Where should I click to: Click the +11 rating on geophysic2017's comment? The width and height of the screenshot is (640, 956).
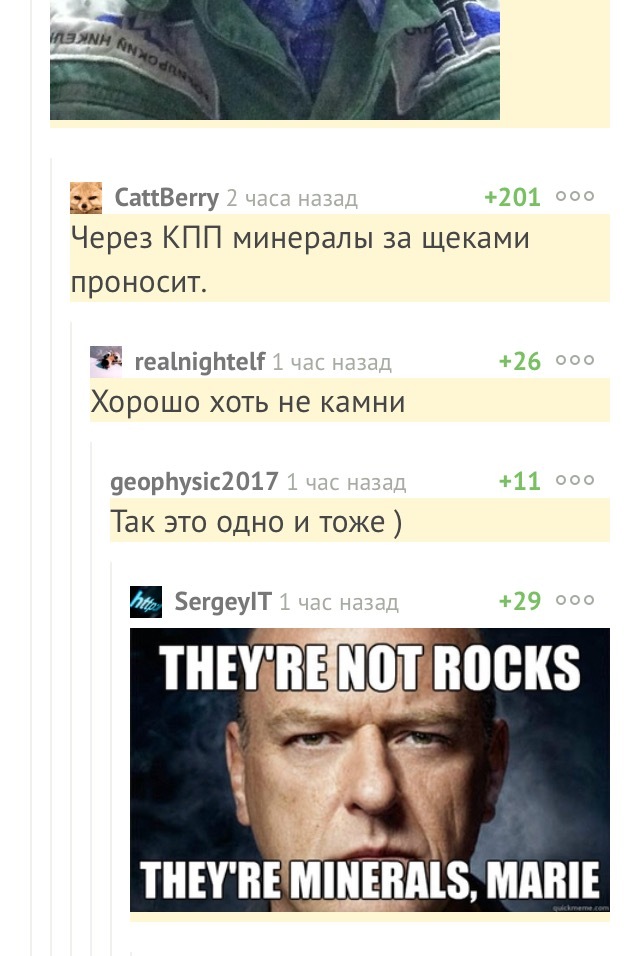click(x=519, y=482)
